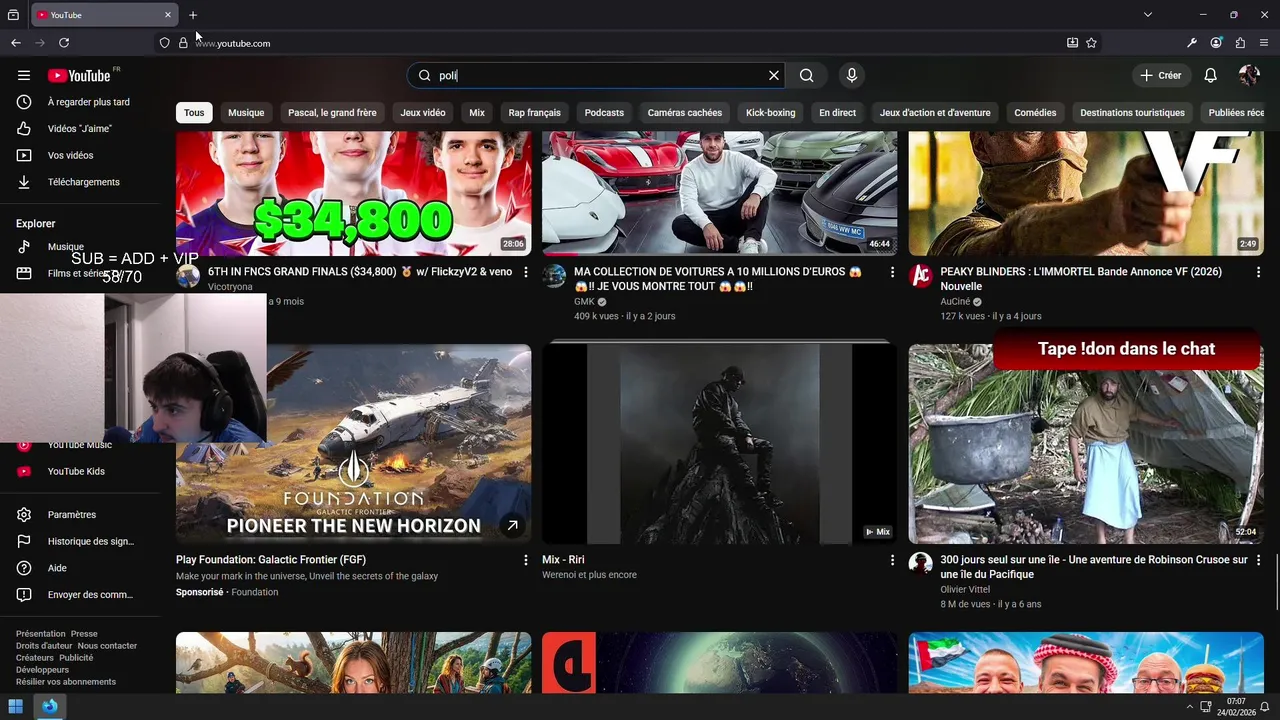1280x720 pixels.
Task: Open the MA COLLECTION DE VOITURES thumbnail
Action: coord(720,193)
